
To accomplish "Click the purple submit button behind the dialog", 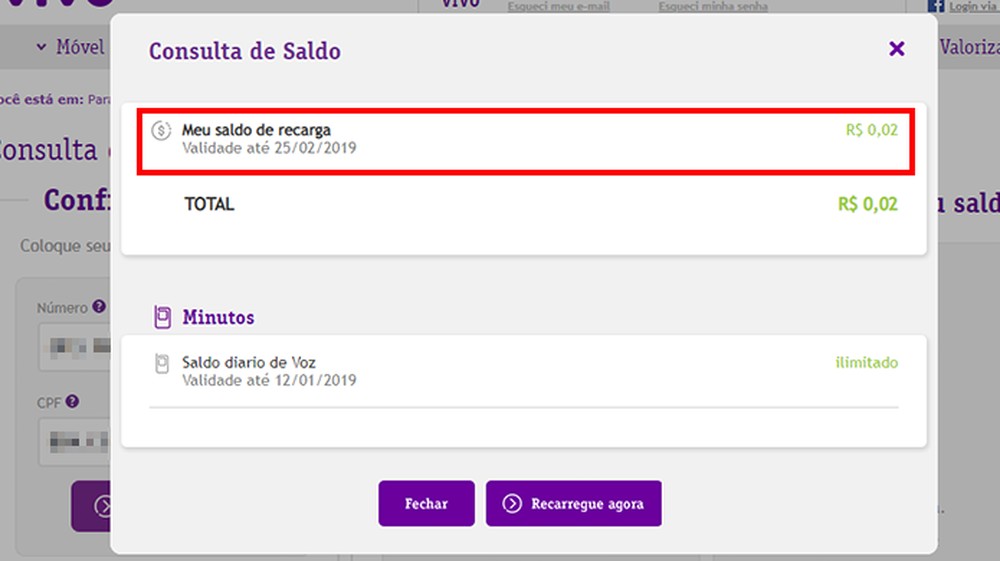I will [x=91, y=506].
